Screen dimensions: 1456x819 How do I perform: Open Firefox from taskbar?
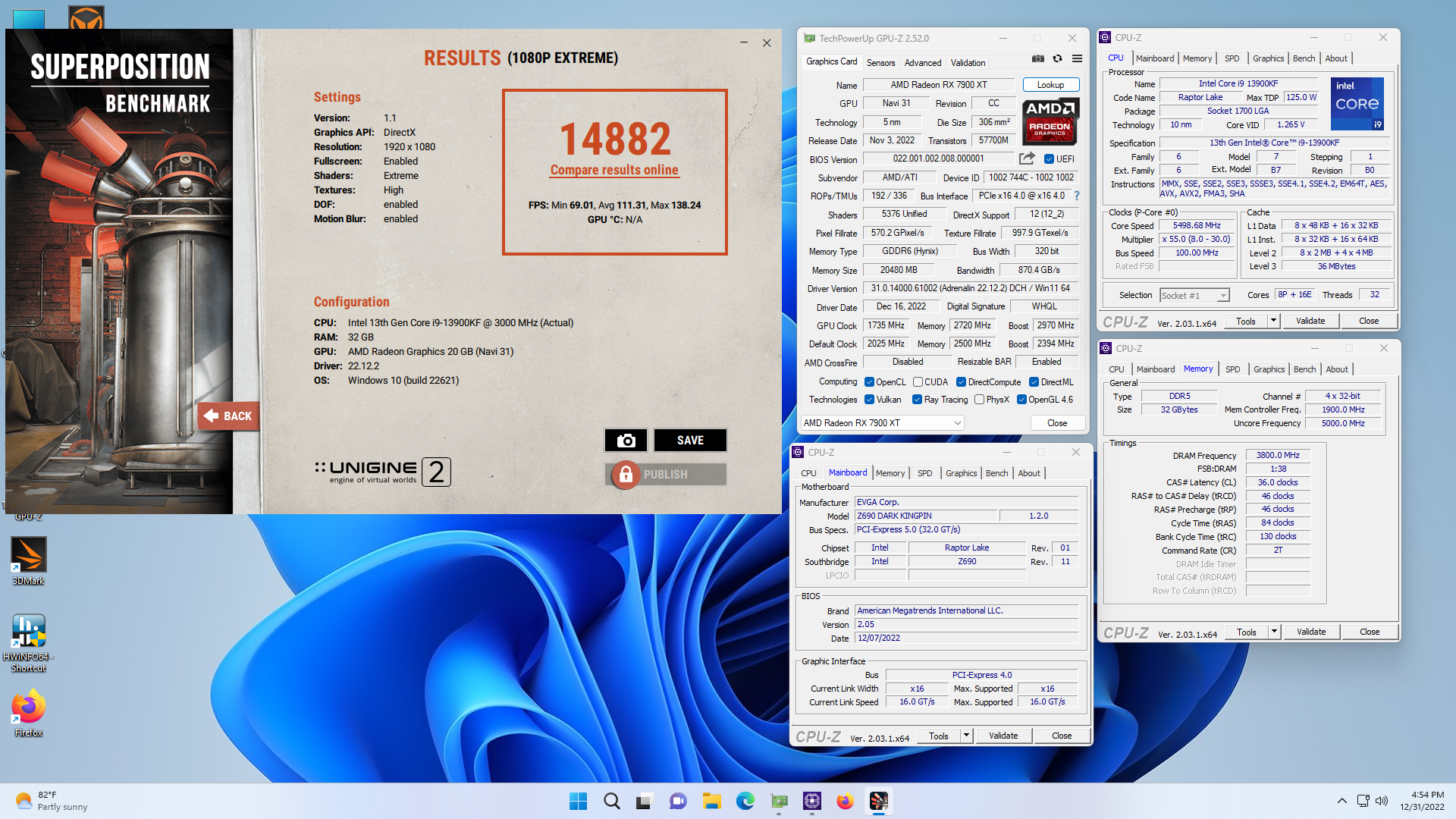[846, 801]
